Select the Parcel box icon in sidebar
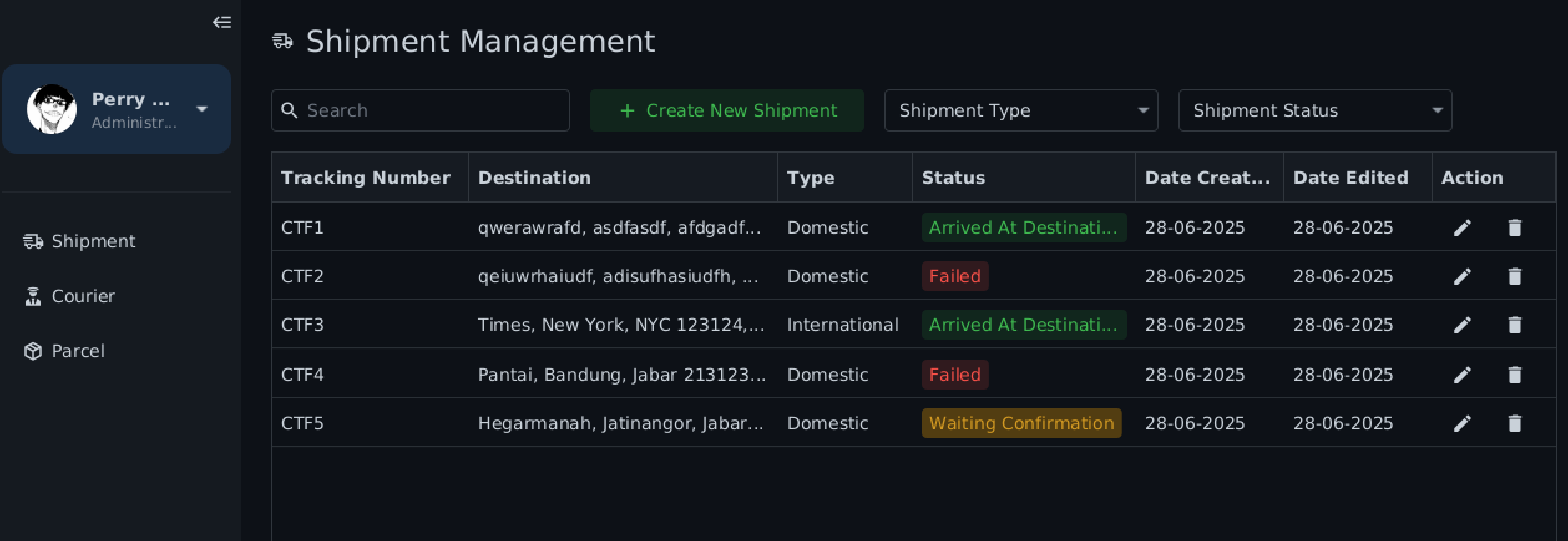The height and width of the screenshot is (541, 1568). coord(32,350)
